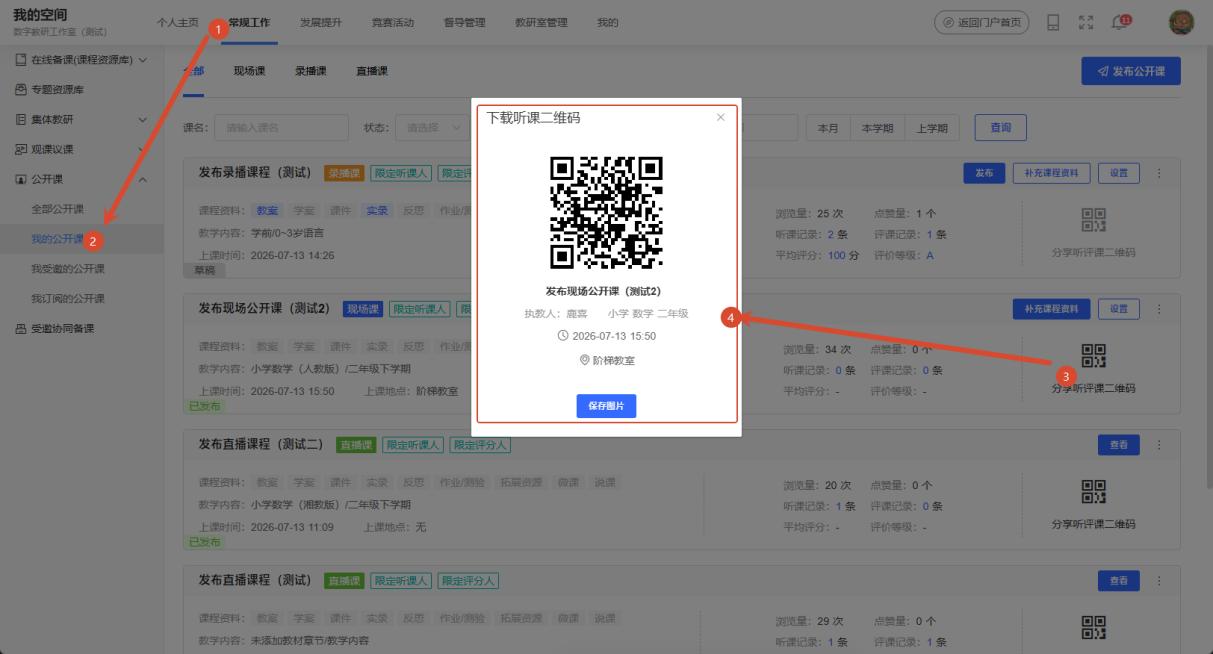
Task: Open the QR code icon for 发布直播课程（测试）
Action: tap(1094, 628)
